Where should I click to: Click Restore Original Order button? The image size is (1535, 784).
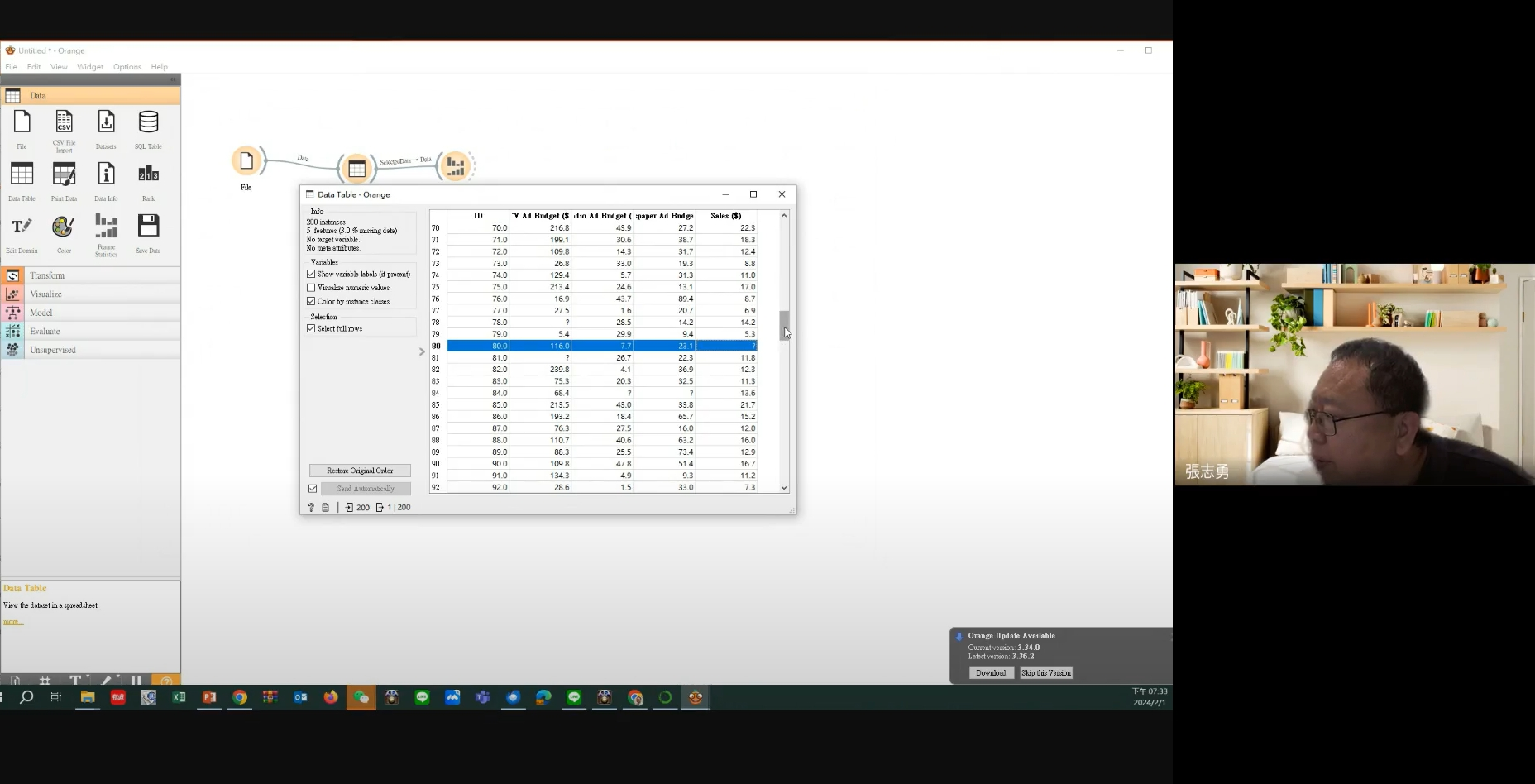360,471
